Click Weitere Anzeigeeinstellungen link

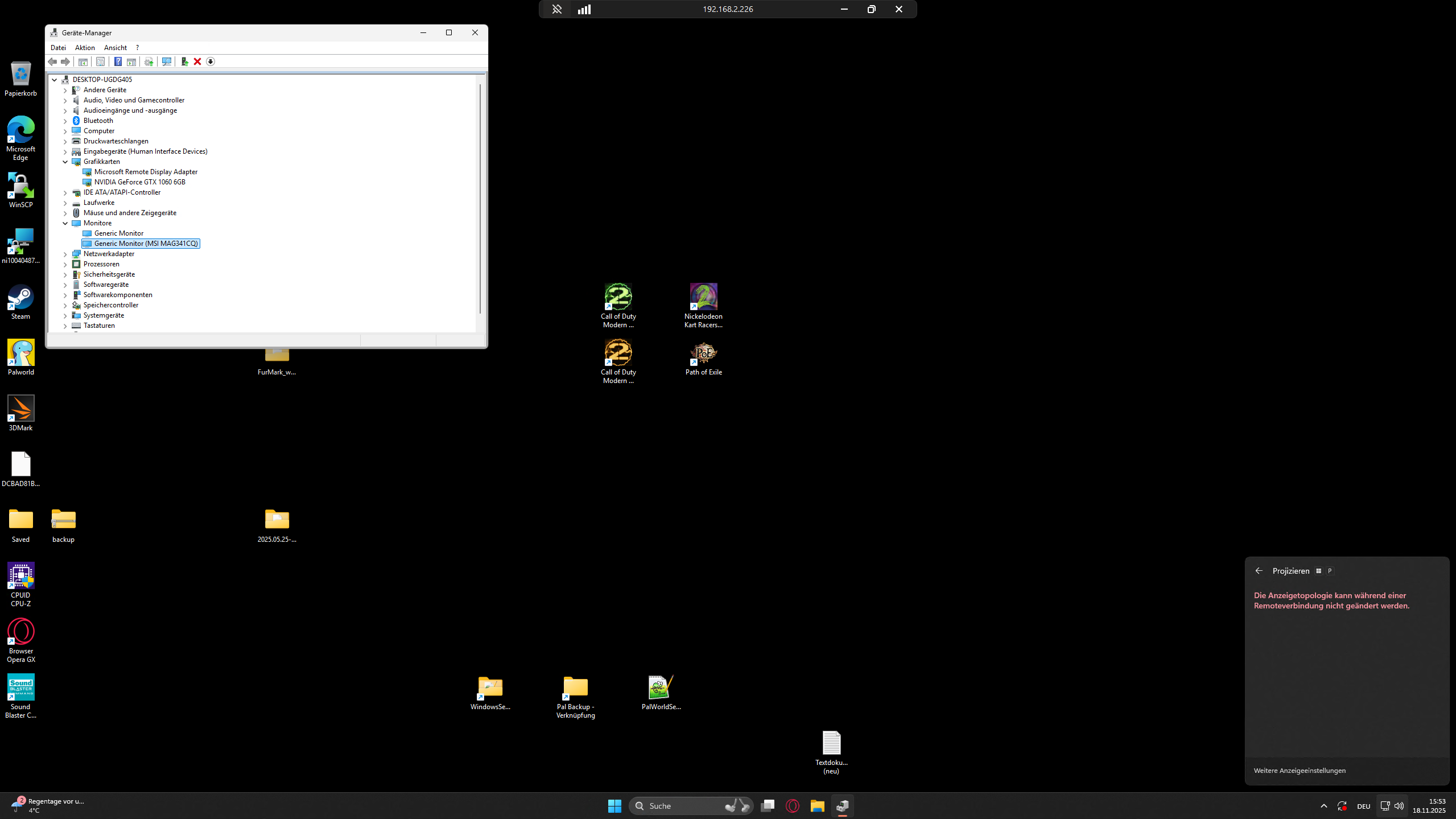point(1300,770)
